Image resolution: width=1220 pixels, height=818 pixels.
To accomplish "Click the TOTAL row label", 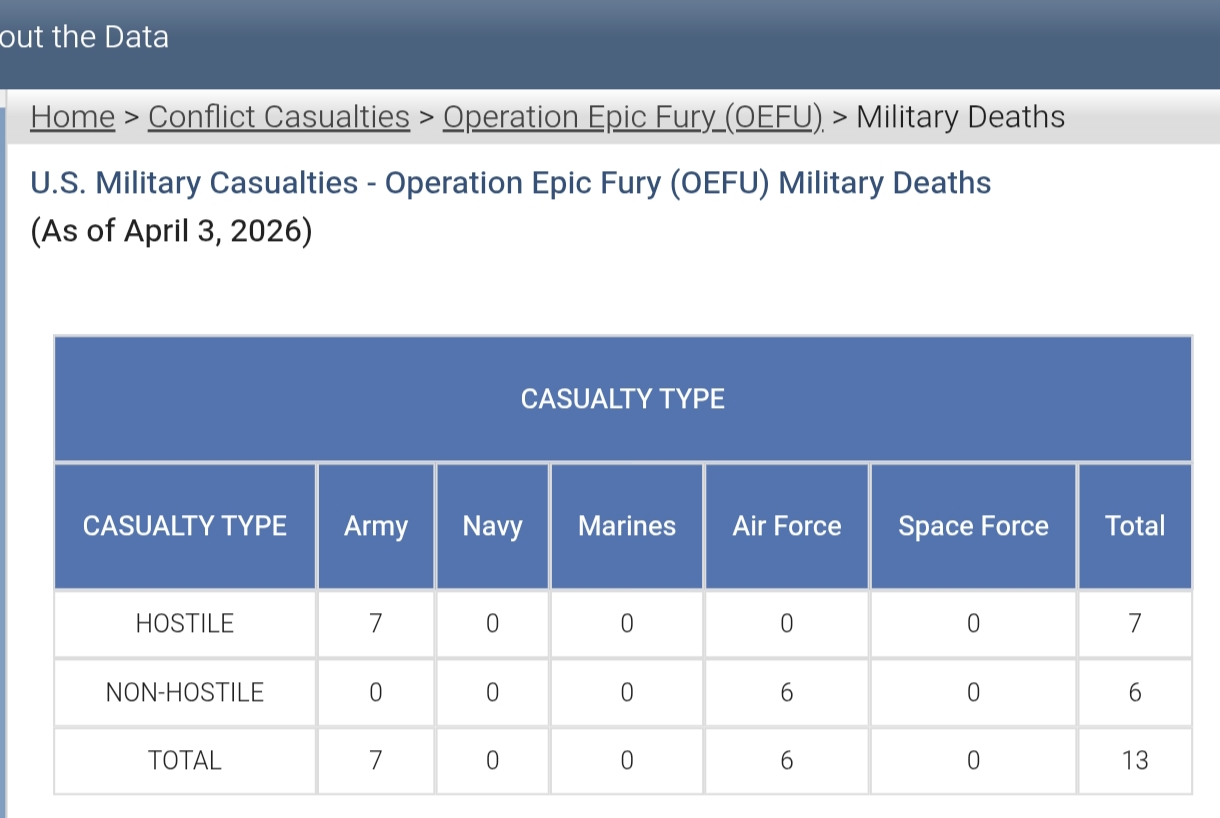I will click(184, 760).
